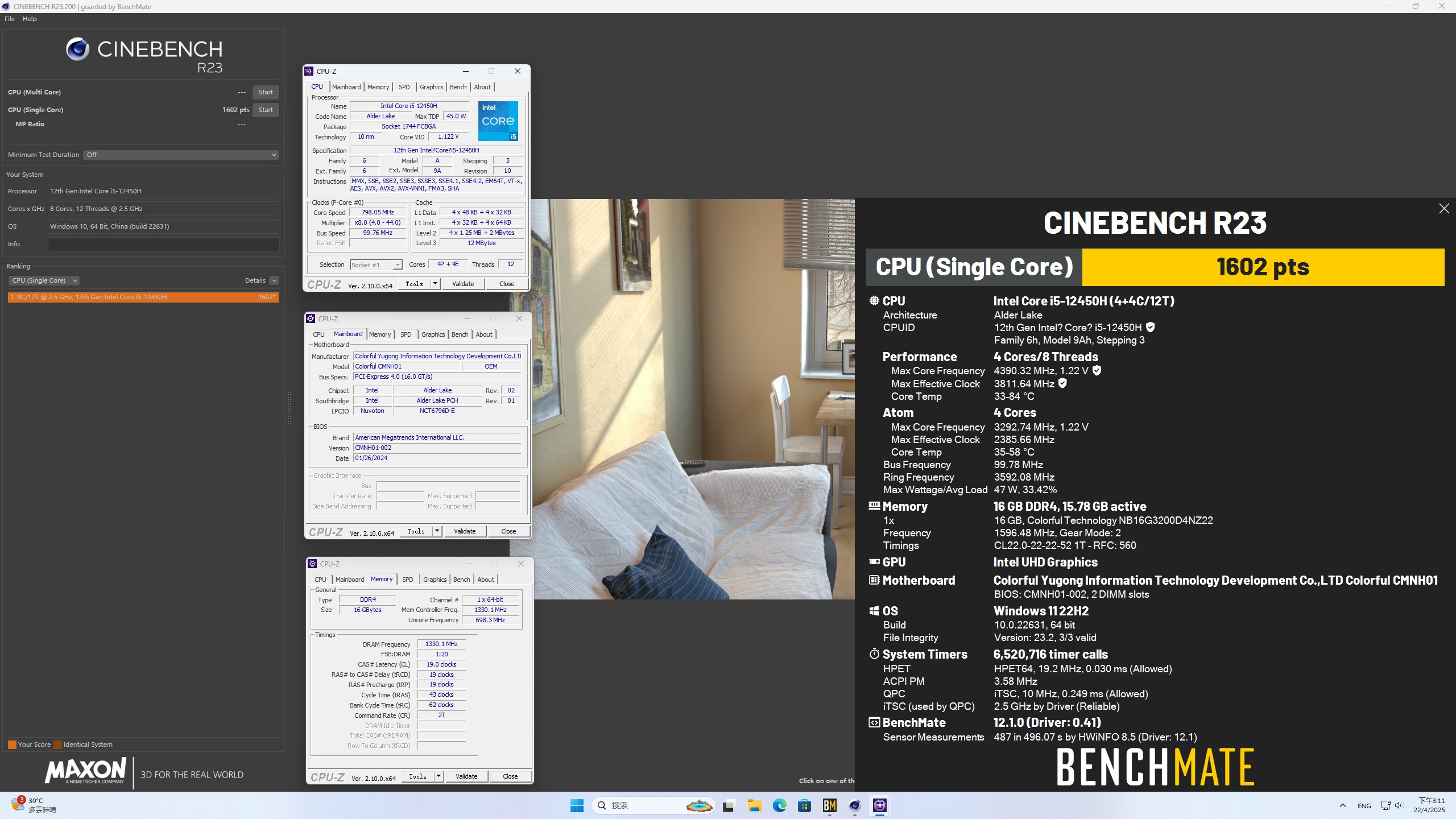Viewport: 1456px width, 819px height.
Task: Click the orange Your Score legend swatch
Action: point(12,744)
